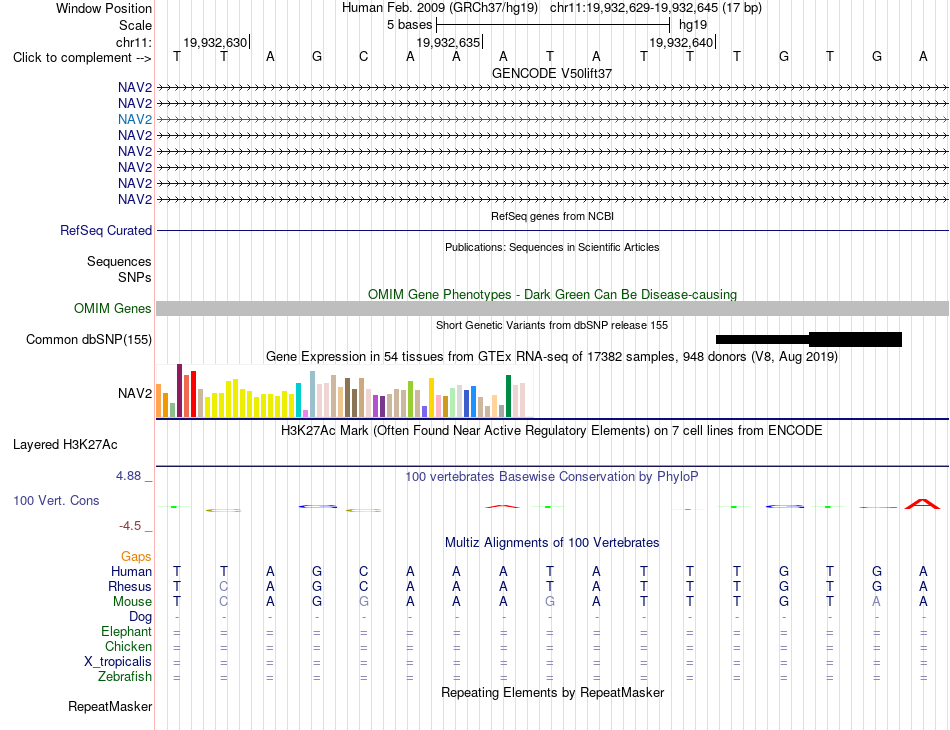The height and width of the screenshot is (730, 950).
Task: Click position marker 19,932,635 on ruler
Action: tap(448, 42)
